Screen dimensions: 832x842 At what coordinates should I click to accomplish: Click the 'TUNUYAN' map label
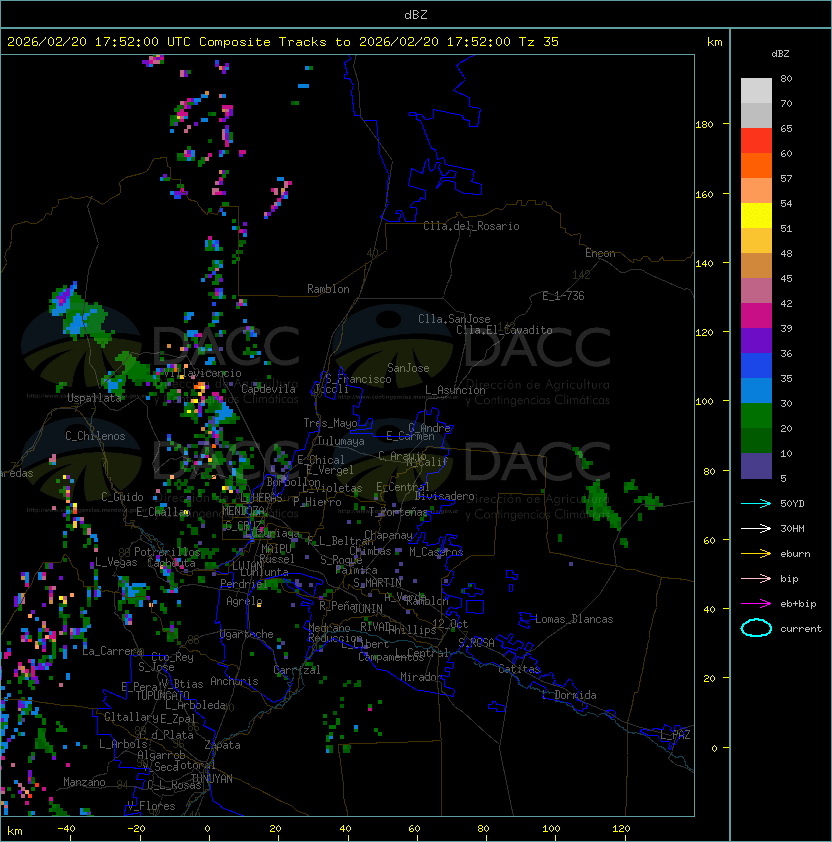pos(212,779)
